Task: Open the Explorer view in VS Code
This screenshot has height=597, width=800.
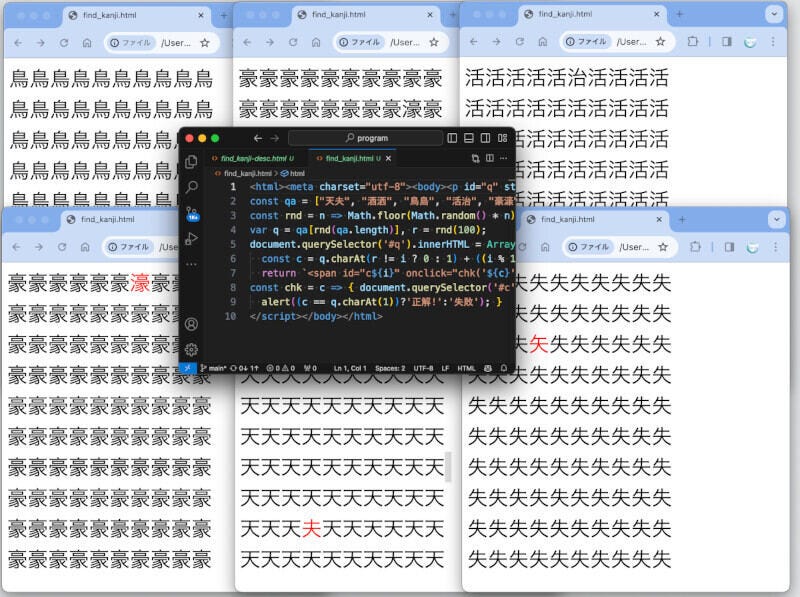Action: (191, 162)
